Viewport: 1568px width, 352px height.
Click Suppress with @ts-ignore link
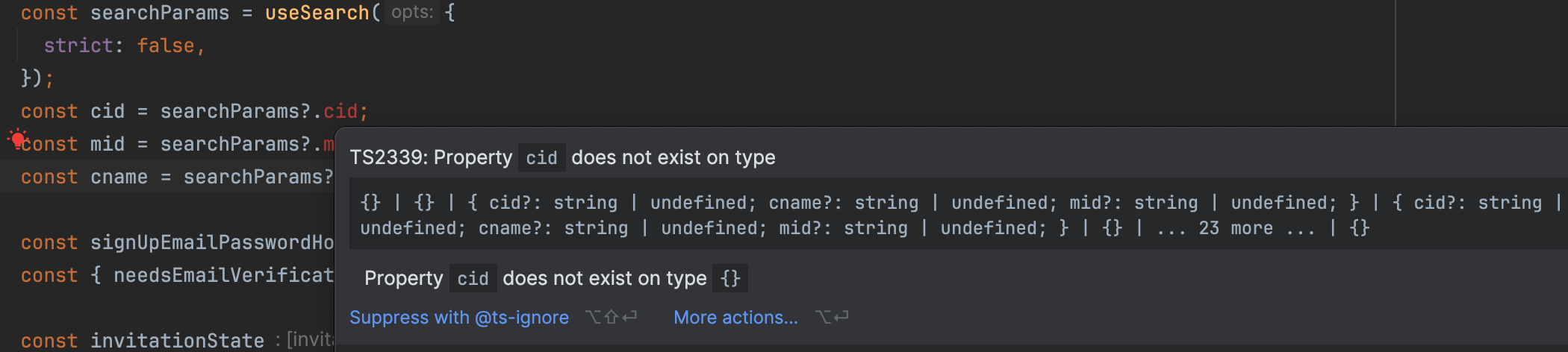[x=458, y=318]
